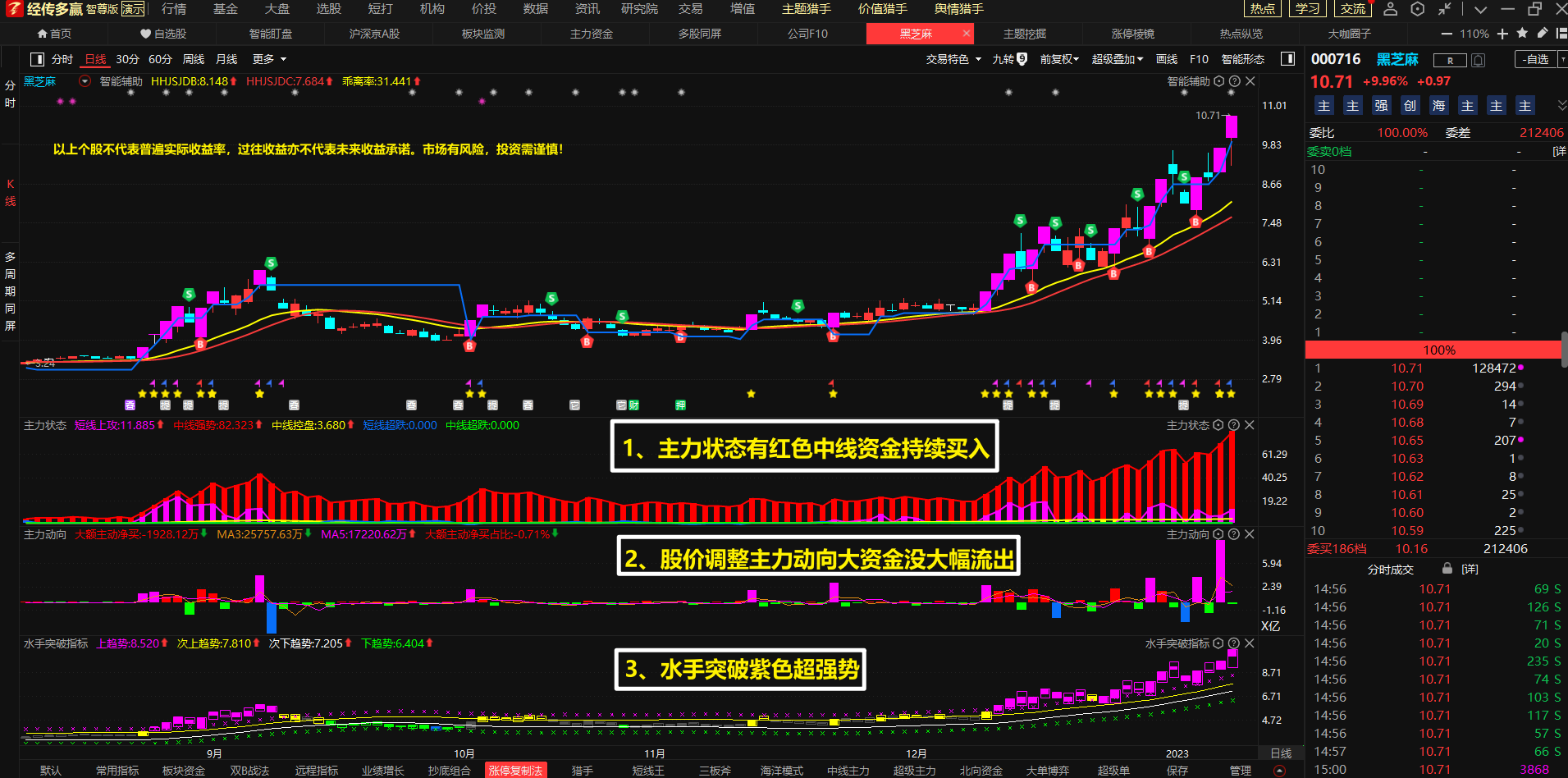Close the 水手突破指标 indicator panel
The image size is (1568, 778).
pyautogui.click(x=1250, y=643)
